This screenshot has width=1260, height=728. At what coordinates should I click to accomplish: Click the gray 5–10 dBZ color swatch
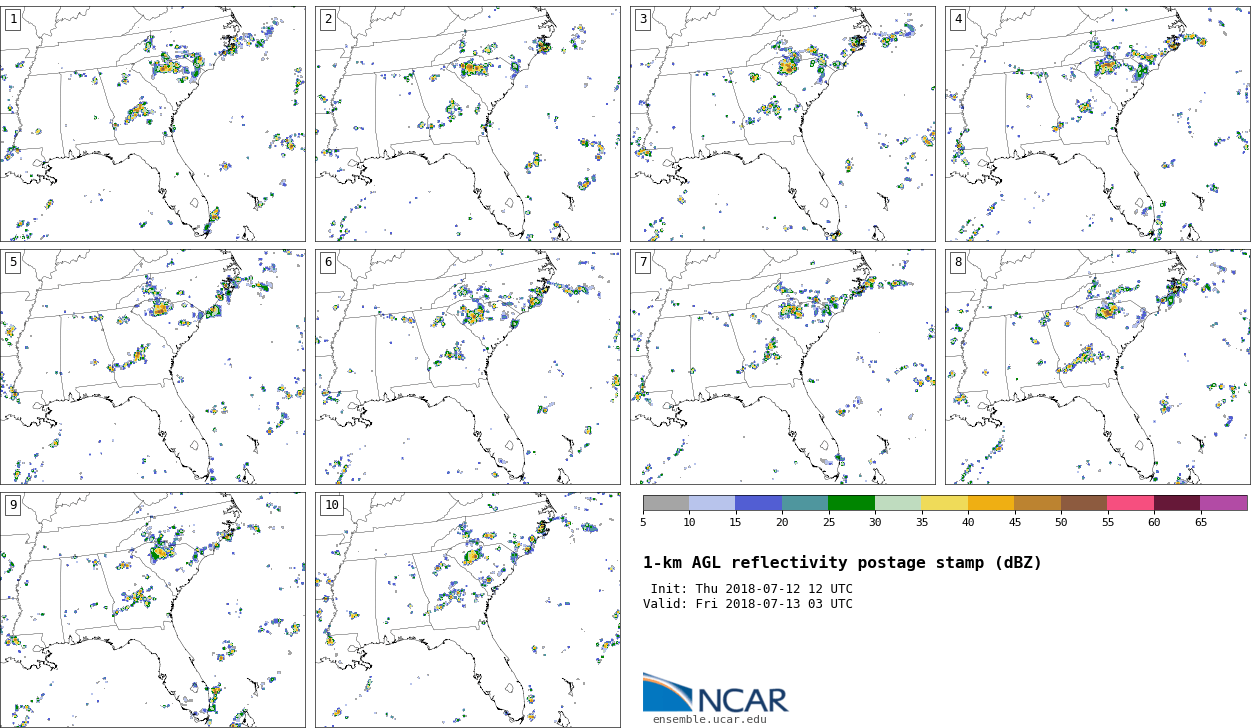tap(666, 503)
